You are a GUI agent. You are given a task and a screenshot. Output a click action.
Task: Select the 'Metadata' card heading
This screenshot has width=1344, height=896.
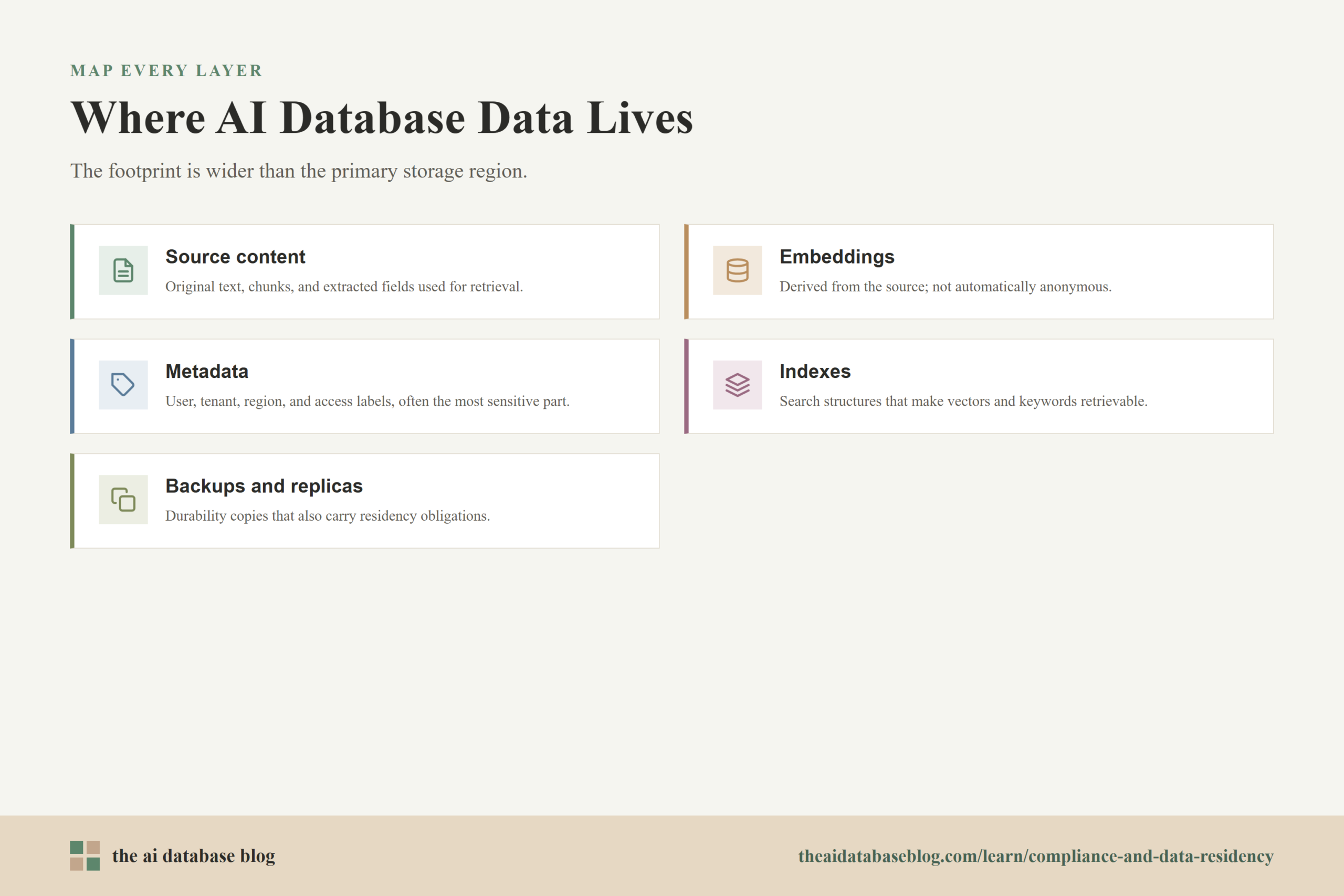click(x=207, y=372)
